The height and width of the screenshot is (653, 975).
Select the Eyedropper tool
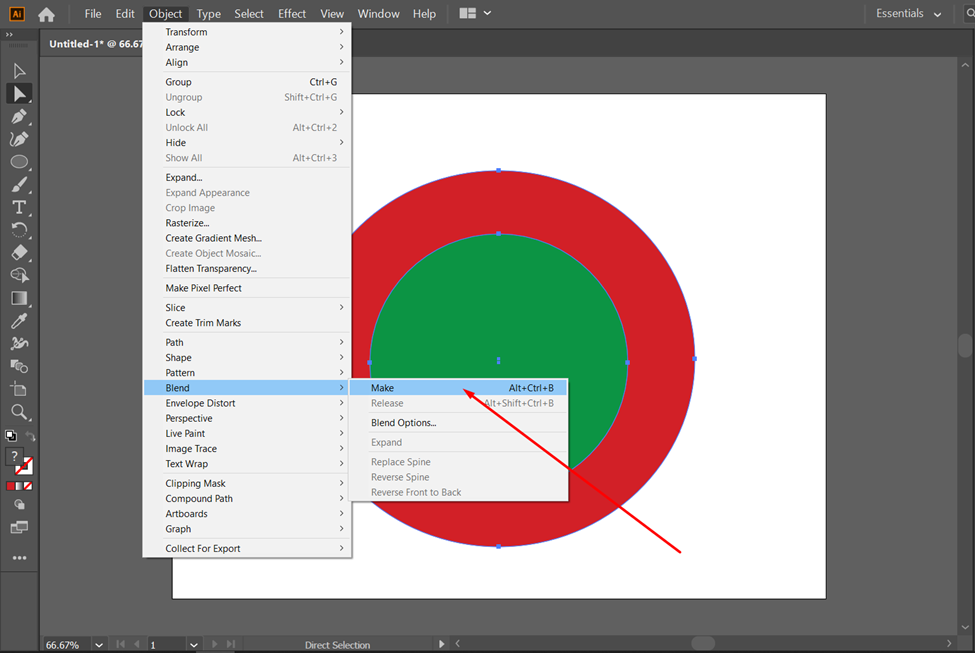click(19, 321)
